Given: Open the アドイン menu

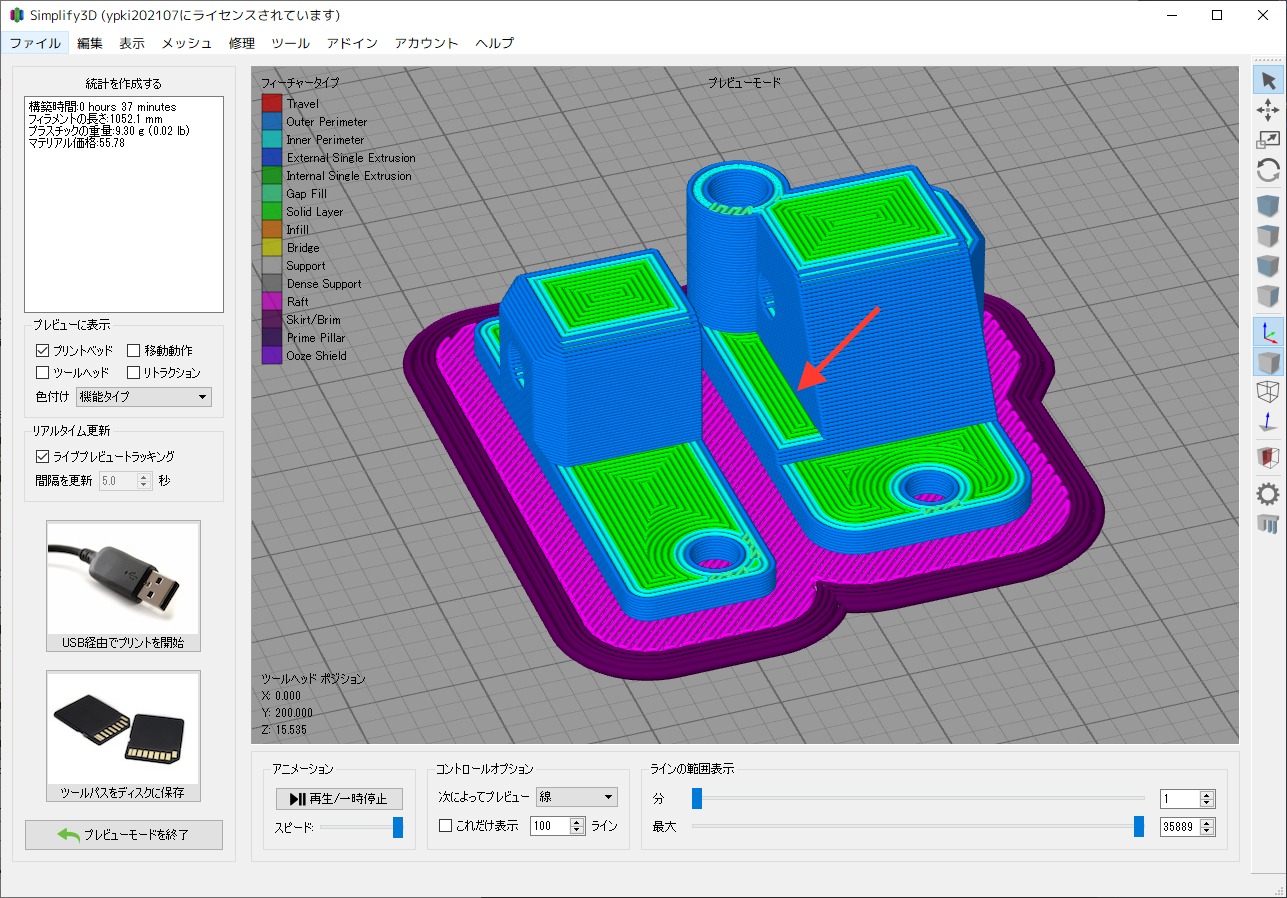Looking at the screenshot, I should [x=352, y=43].
